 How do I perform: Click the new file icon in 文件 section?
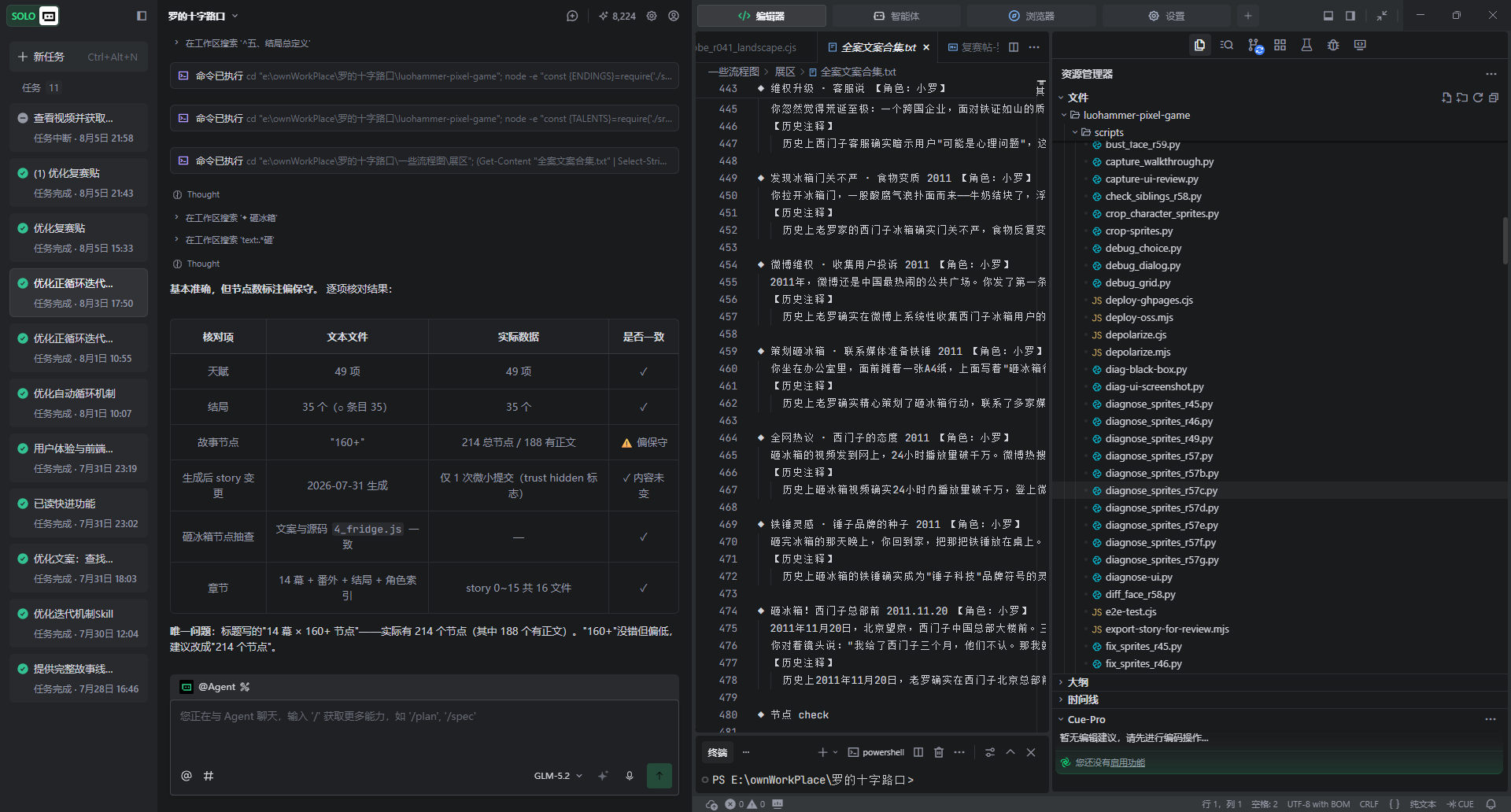click(x=1446, y=98)
